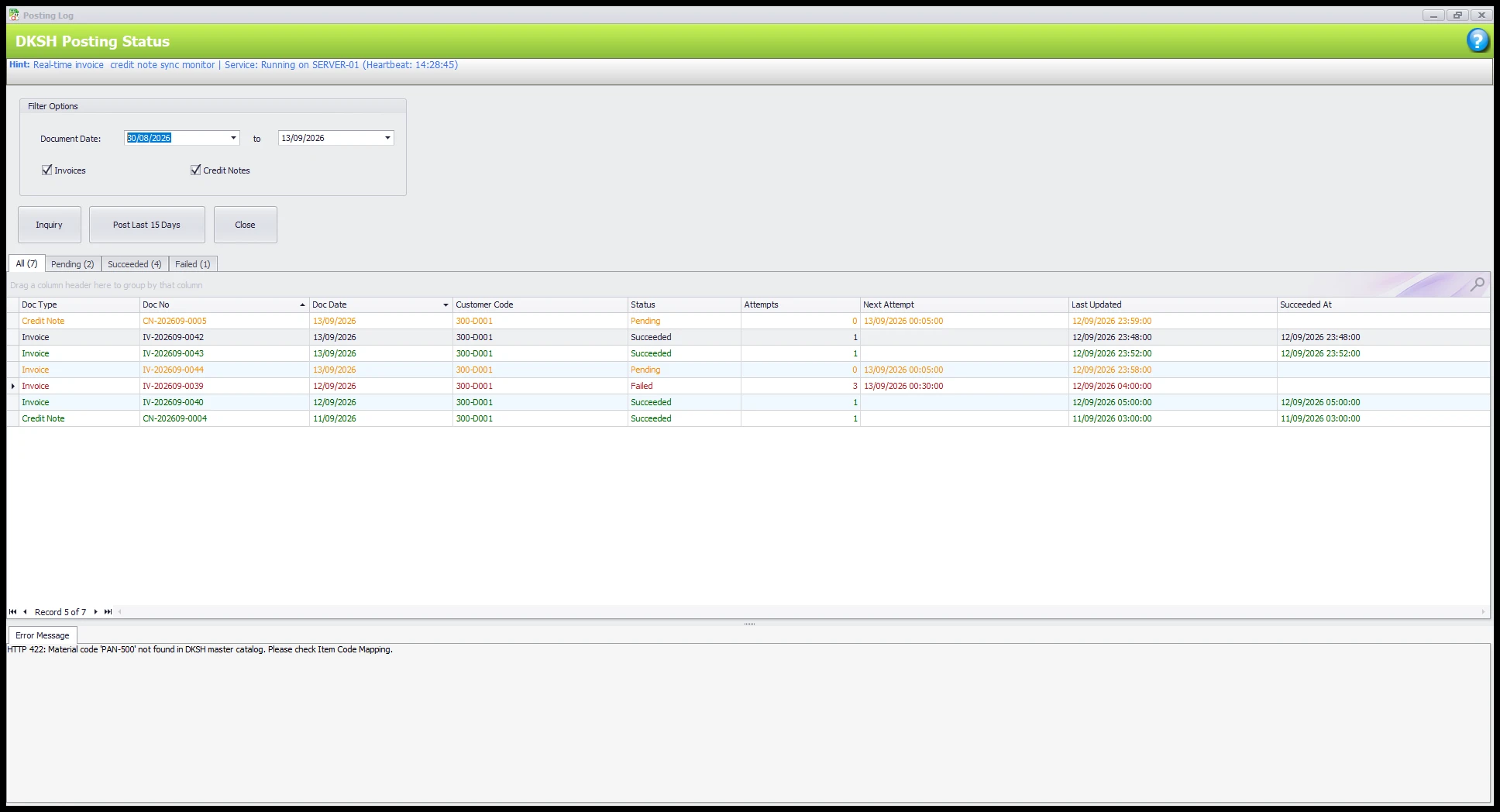Viewport: 1500px width, 812px height.
Task: Sort by Succeeded At column header
Action: [x=1383, y=305]
